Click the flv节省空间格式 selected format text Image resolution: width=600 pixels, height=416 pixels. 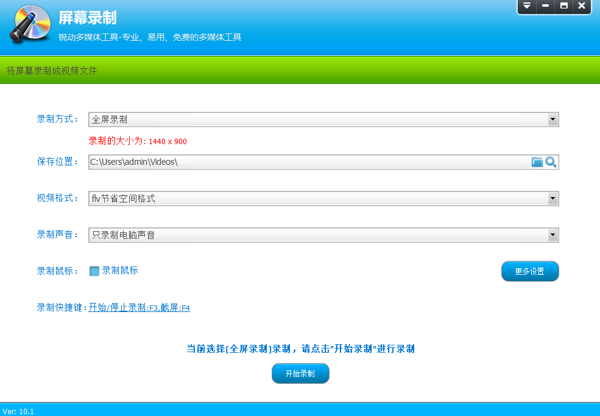click(x=123, y=198)
